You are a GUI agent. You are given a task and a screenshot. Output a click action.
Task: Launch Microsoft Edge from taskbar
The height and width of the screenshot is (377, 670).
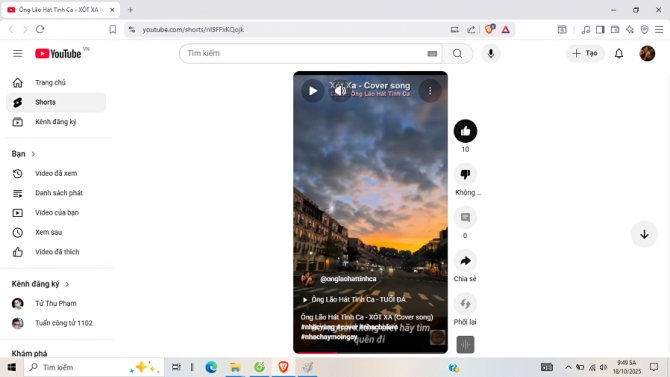(x=211, y=367)
